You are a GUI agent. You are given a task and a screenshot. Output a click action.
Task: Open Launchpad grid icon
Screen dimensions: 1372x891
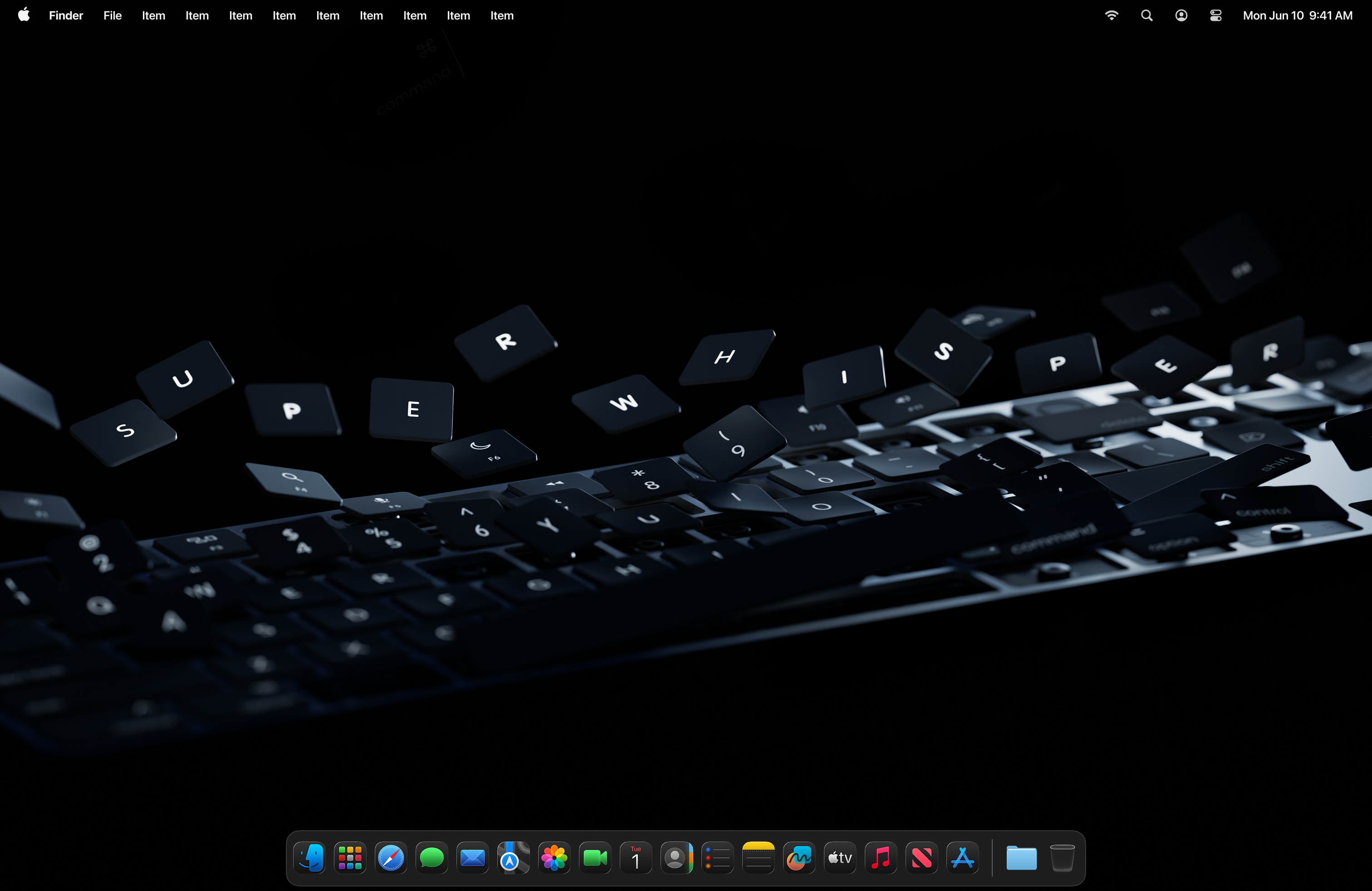click(350, 858)
